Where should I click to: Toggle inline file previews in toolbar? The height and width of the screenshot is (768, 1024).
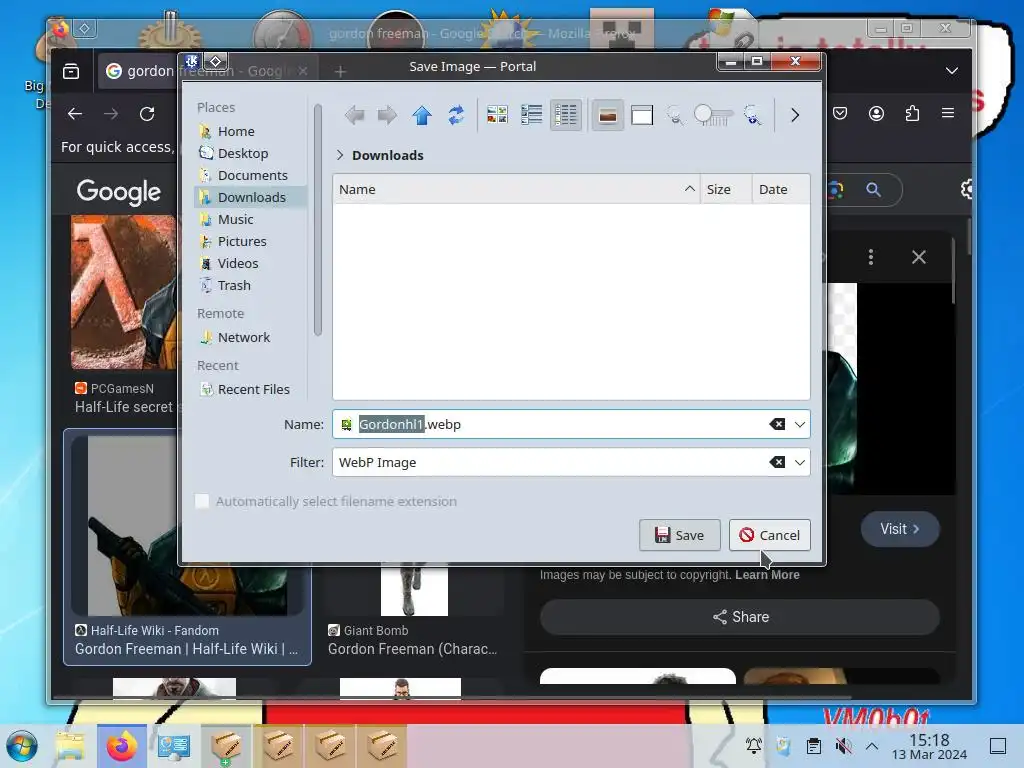point(607,116)
